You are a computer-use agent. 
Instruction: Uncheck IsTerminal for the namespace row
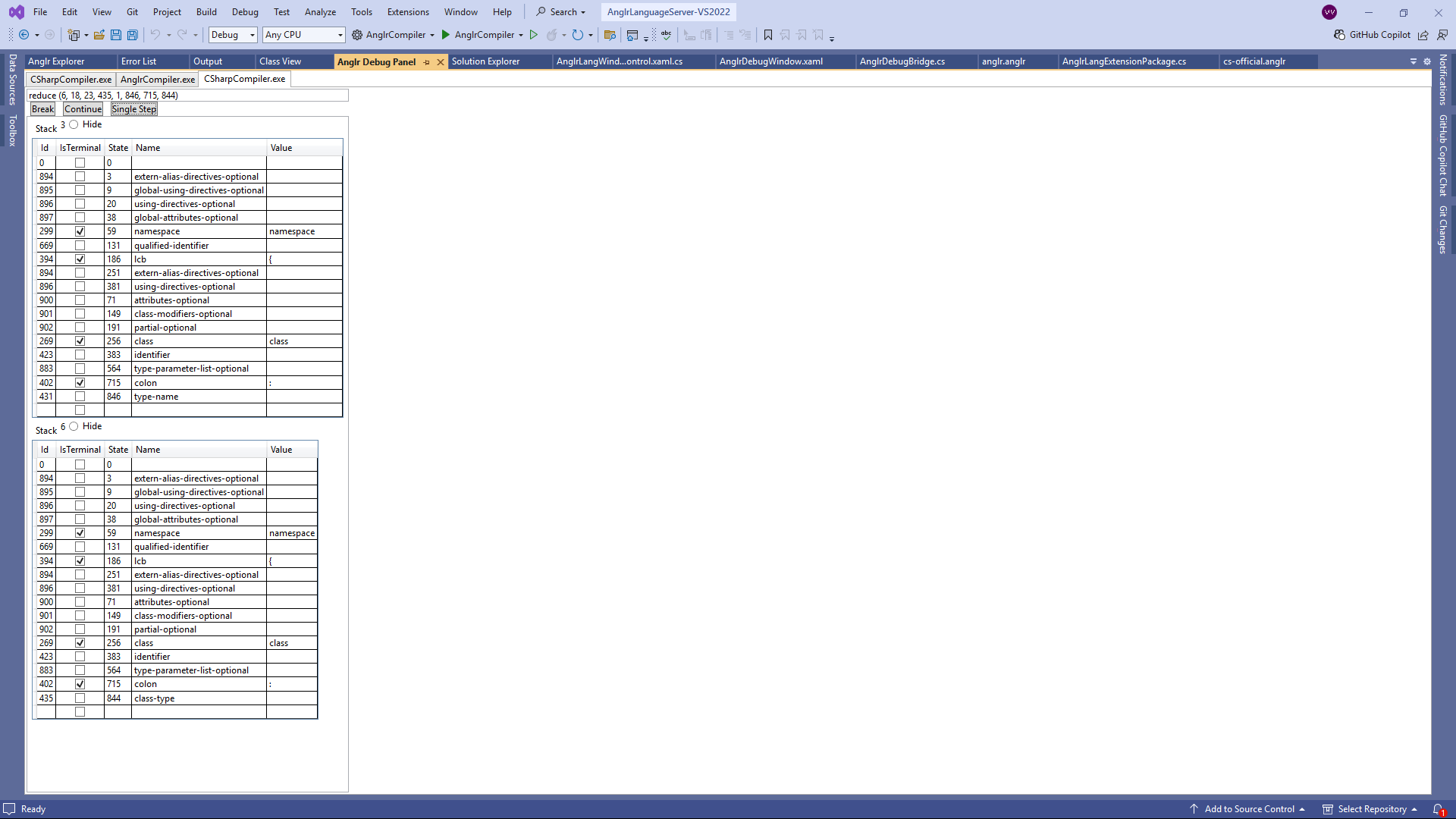[80, 231]
